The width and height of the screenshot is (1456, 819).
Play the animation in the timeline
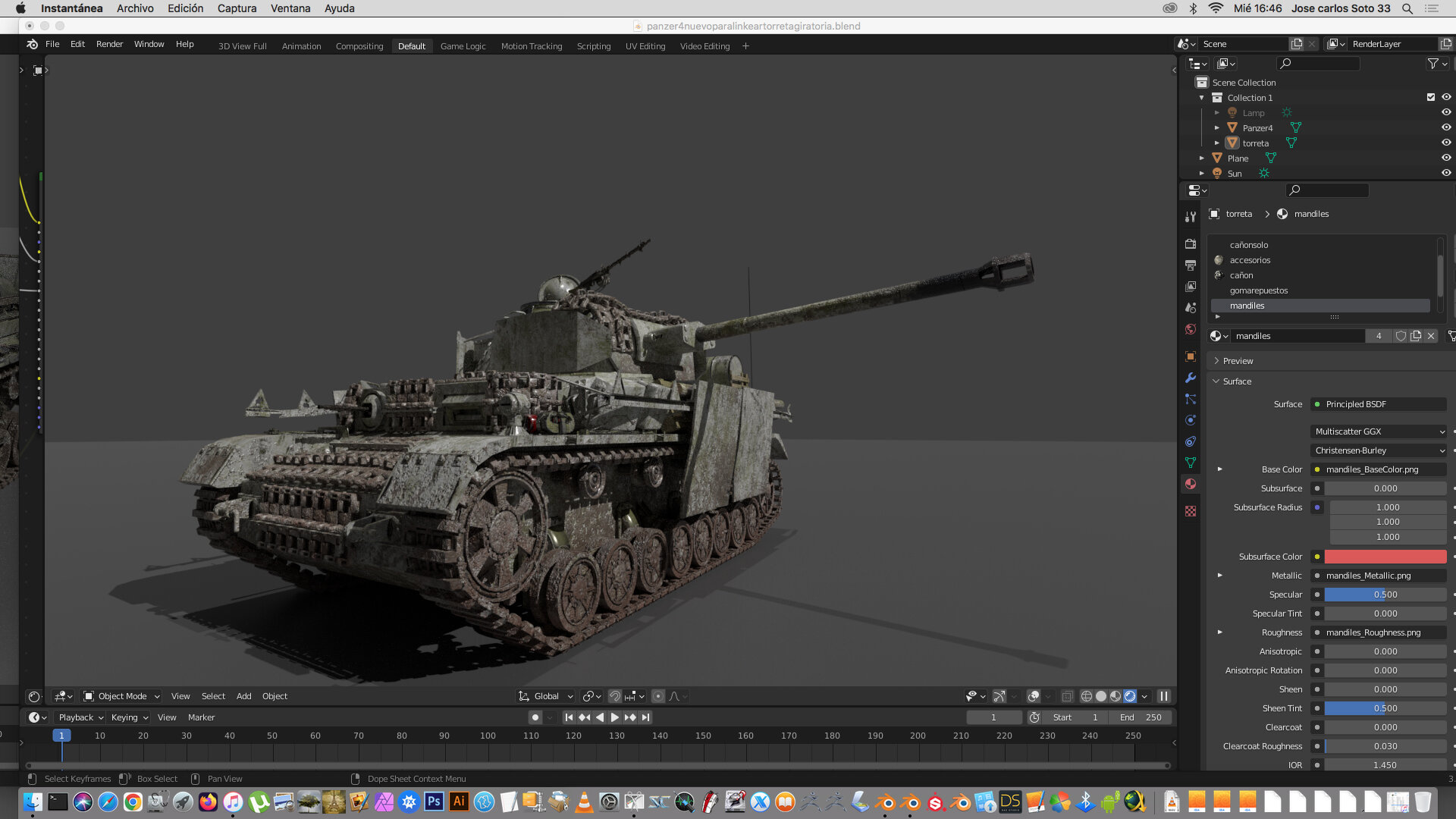(x=614, y=717)
